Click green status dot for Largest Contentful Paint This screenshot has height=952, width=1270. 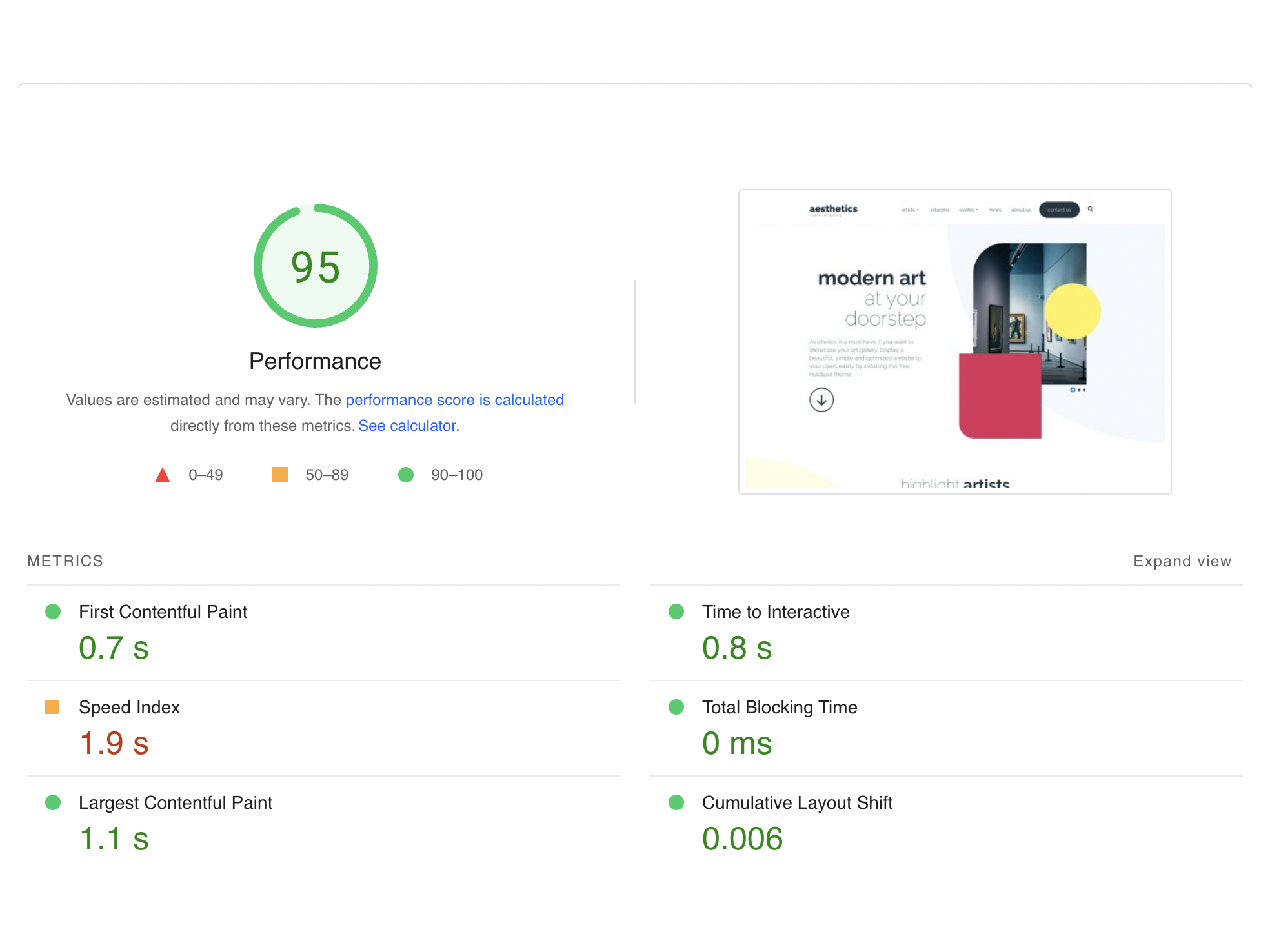pyautogui.click(x=53, y=802)
